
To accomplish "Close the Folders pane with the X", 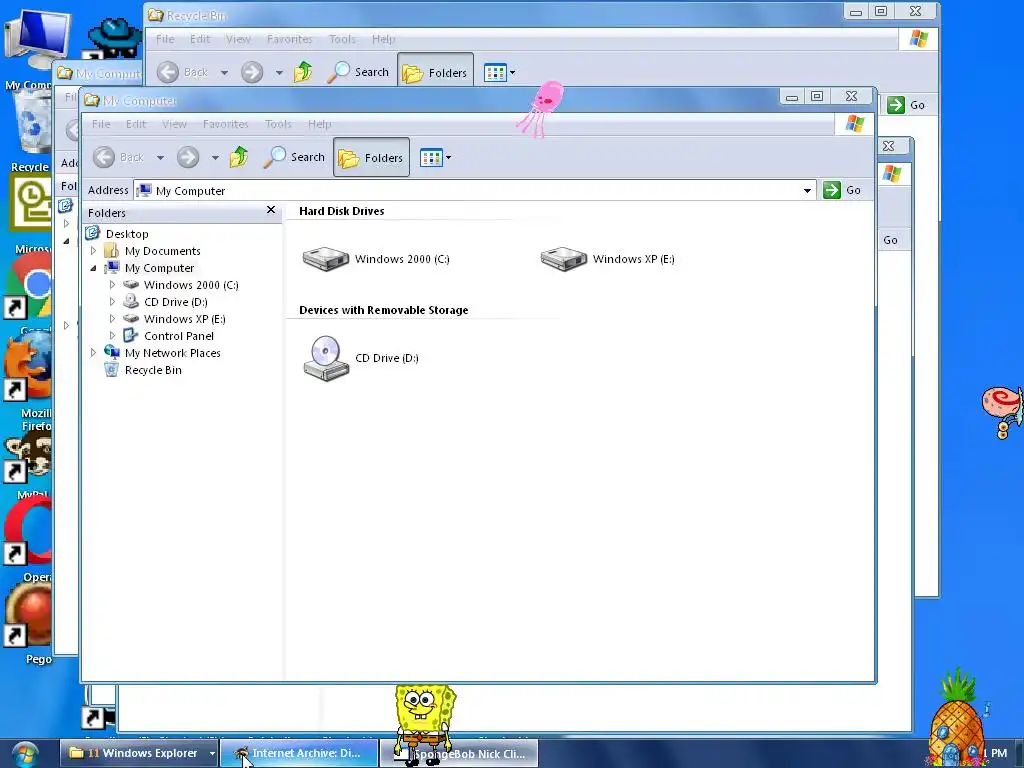I will tap(271, 210).
